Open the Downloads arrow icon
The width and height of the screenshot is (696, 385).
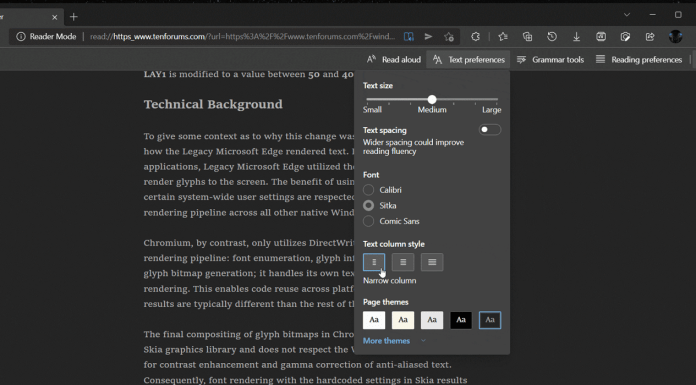pos(576,36)
